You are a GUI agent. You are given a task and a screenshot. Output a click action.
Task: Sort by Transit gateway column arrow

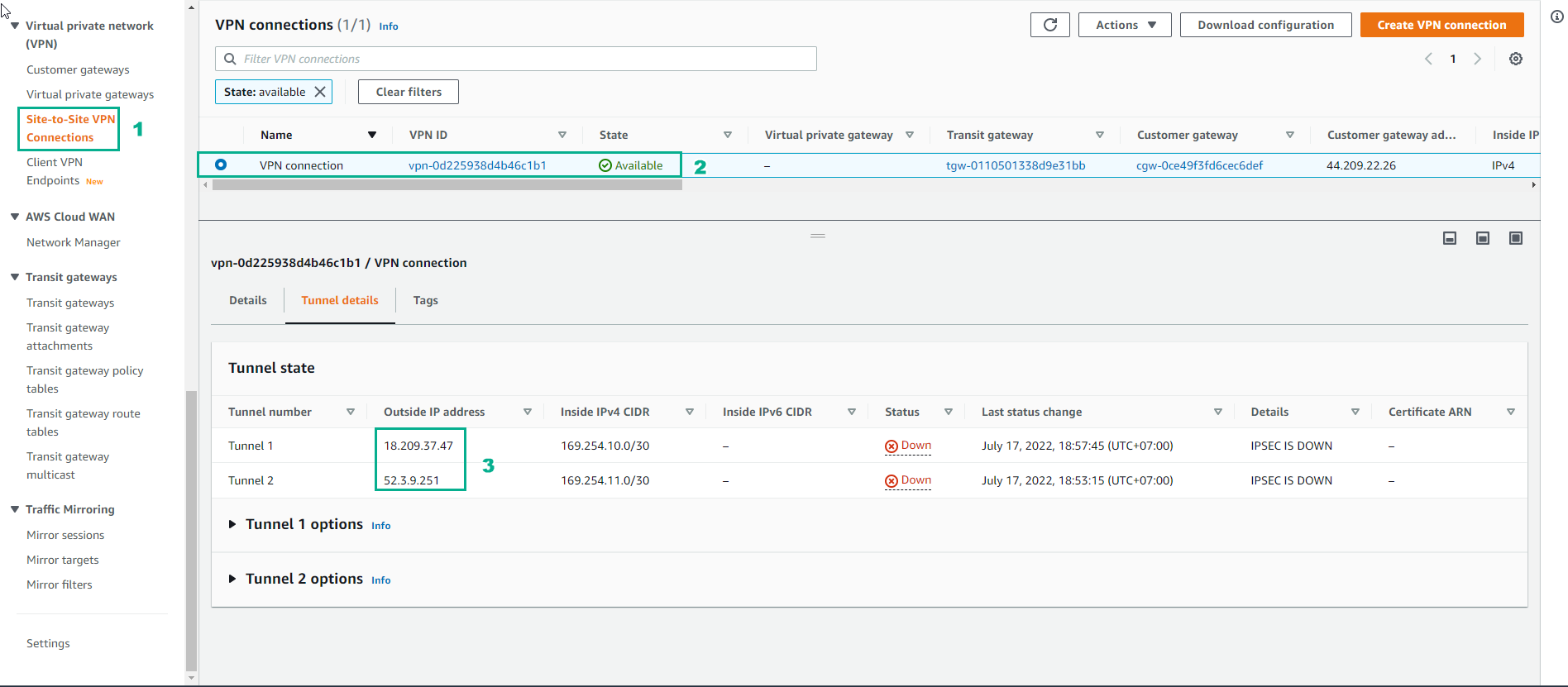1100,135
